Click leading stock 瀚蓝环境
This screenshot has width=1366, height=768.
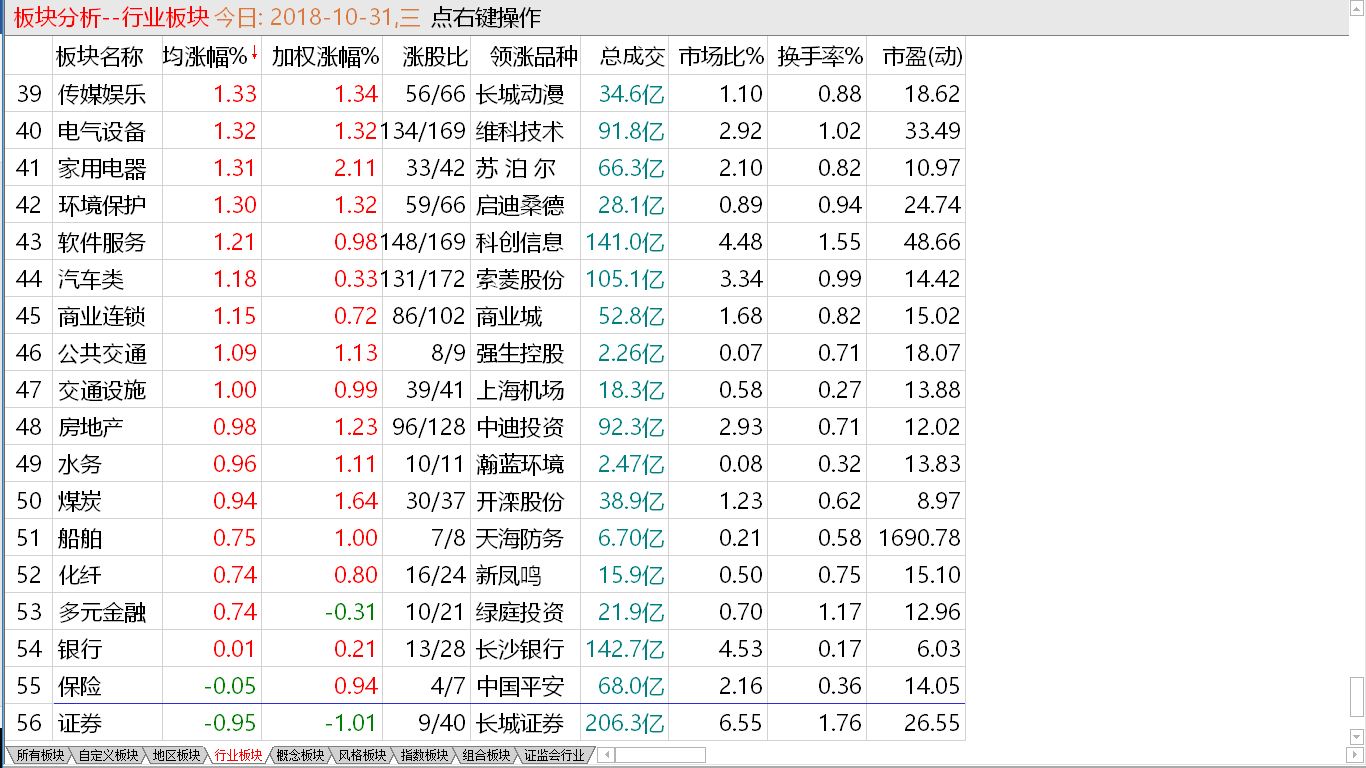[x=520, y=464]
